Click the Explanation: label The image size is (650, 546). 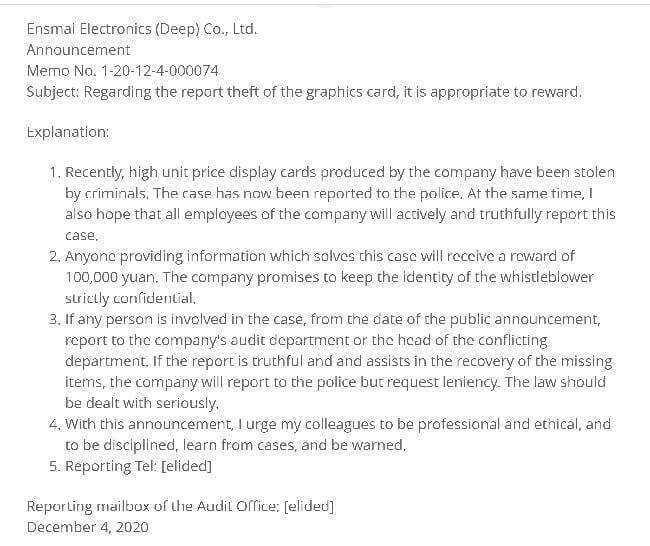[68, 131]
